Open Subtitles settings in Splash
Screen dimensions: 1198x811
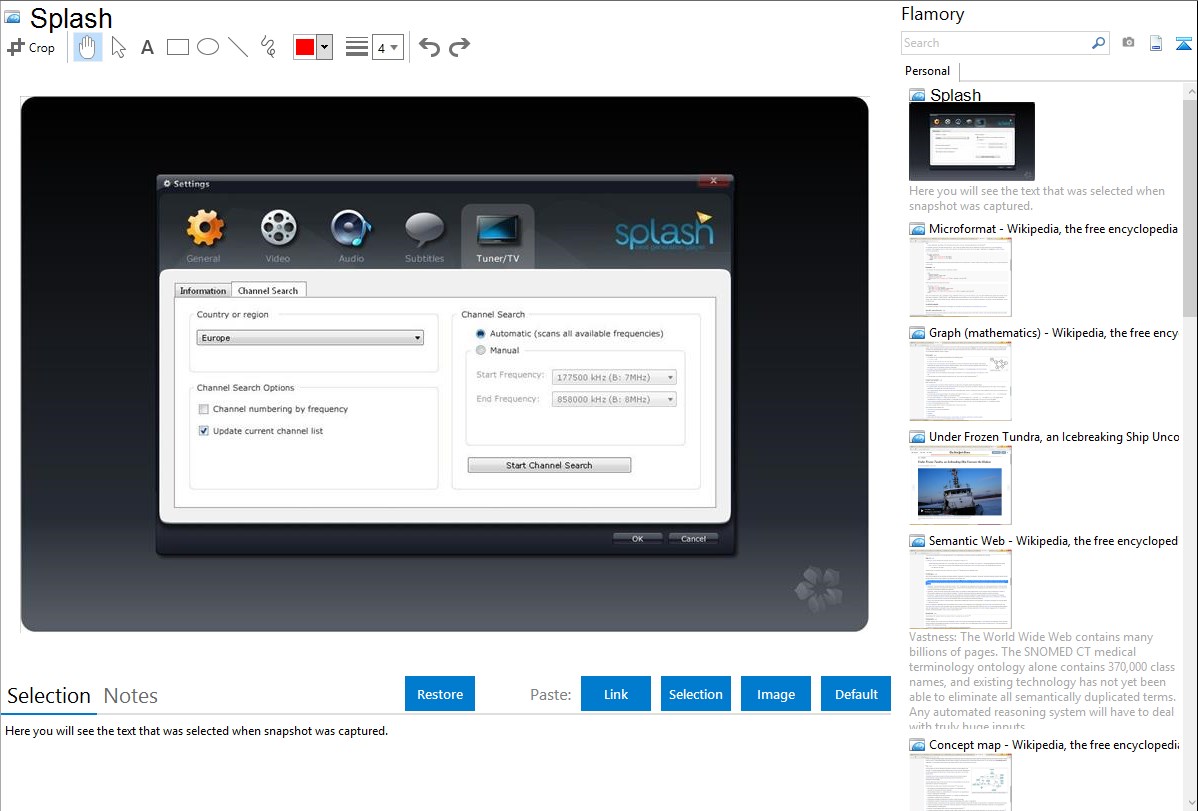pyautogui.click(x=425, y=236)
